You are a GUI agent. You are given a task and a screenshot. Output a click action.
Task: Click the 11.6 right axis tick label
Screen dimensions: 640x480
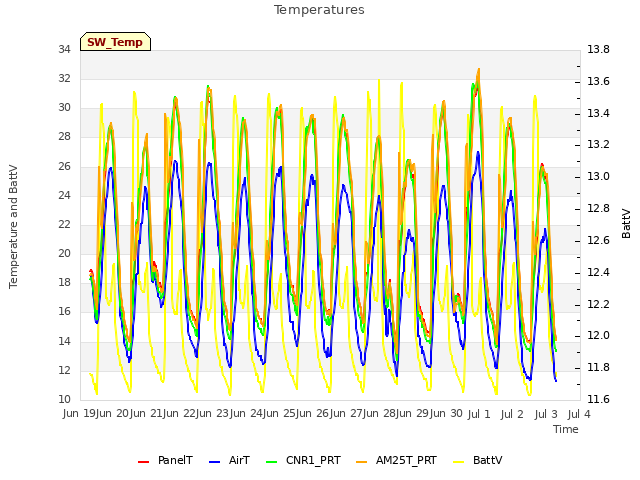click(x=598, y=399)
